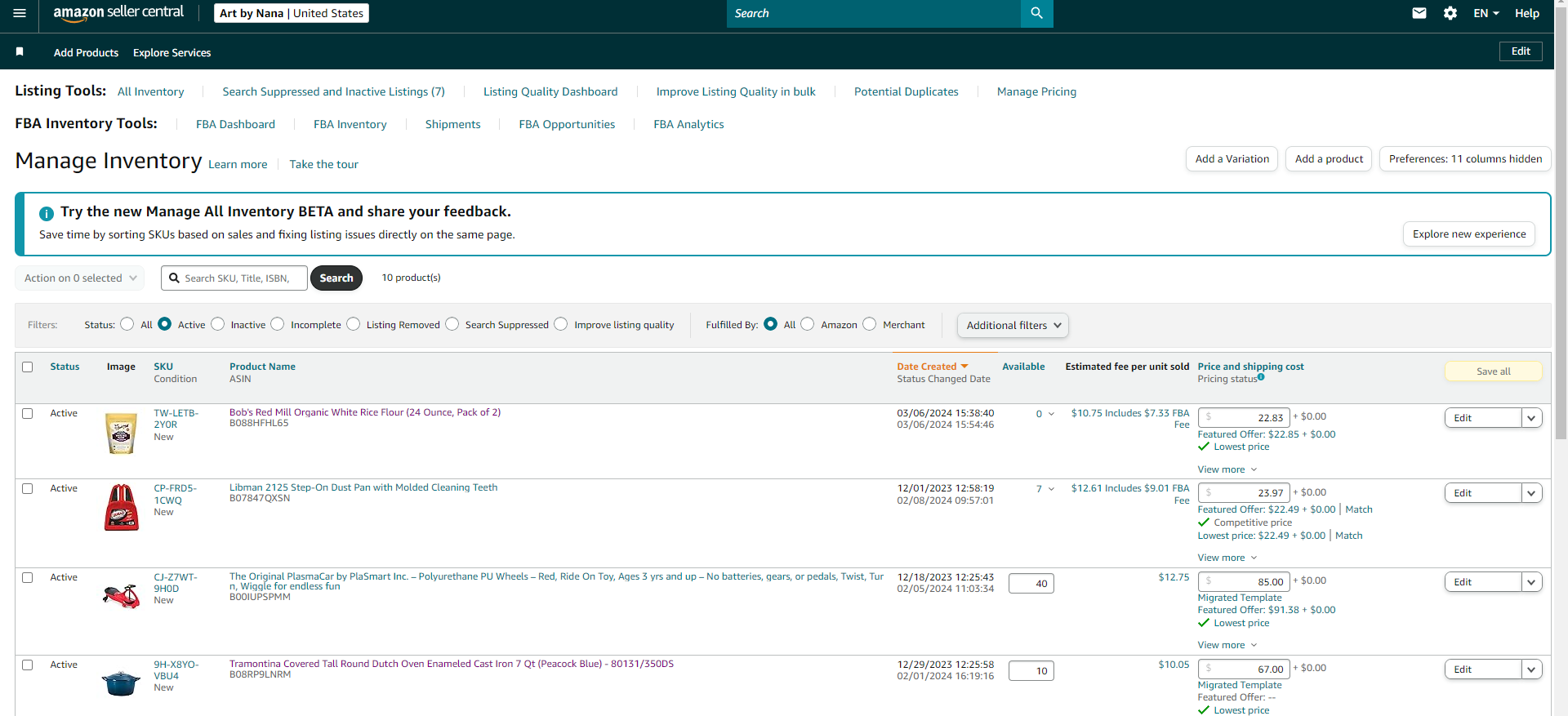1568x716 pixels.
Task: Open the PlasmaCar product thumbnail
Action: [x=122, y=596]
